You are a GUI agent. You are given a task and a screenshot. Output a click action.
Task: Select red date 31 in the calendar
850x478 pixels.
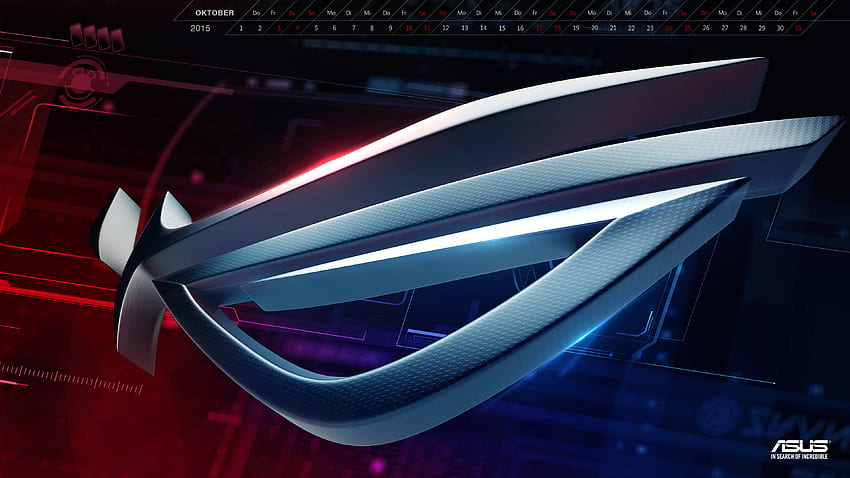click(x=799, y=28)
